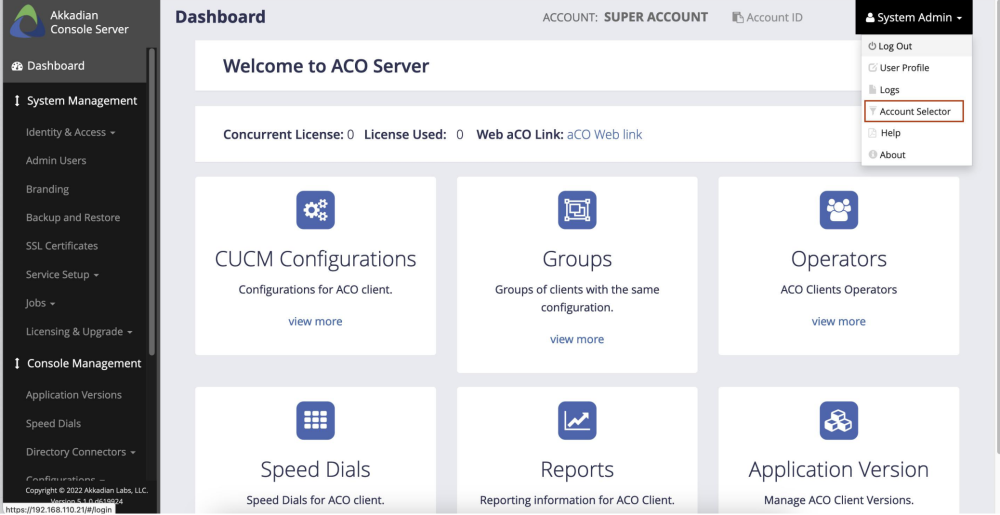
Task: Click the Speed Dials grid icon
Action: pos(315,420)
